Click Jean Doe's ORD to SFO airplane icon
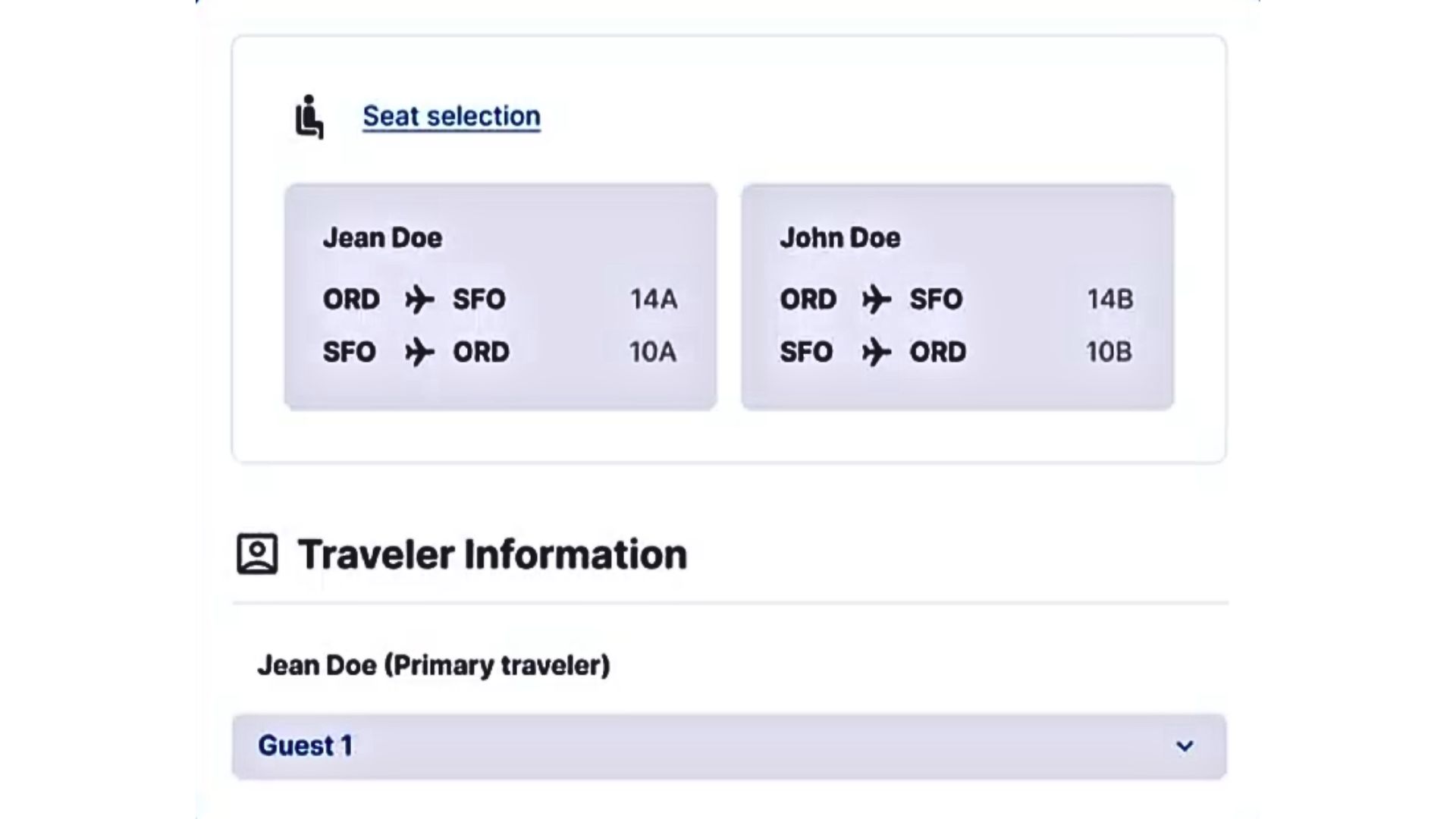The image size is (1456, 819). click(x=419, y=300)
